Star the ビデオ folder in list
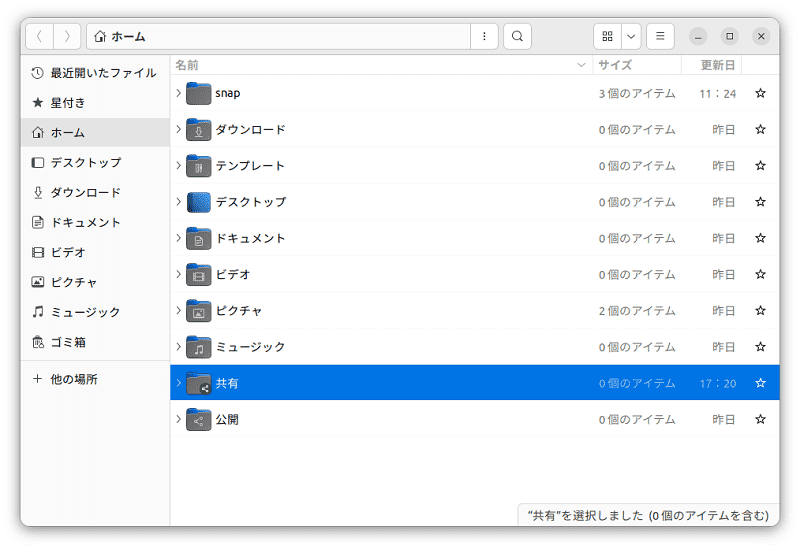The height and width of the screenshot is (549, 800). point(760,274)
